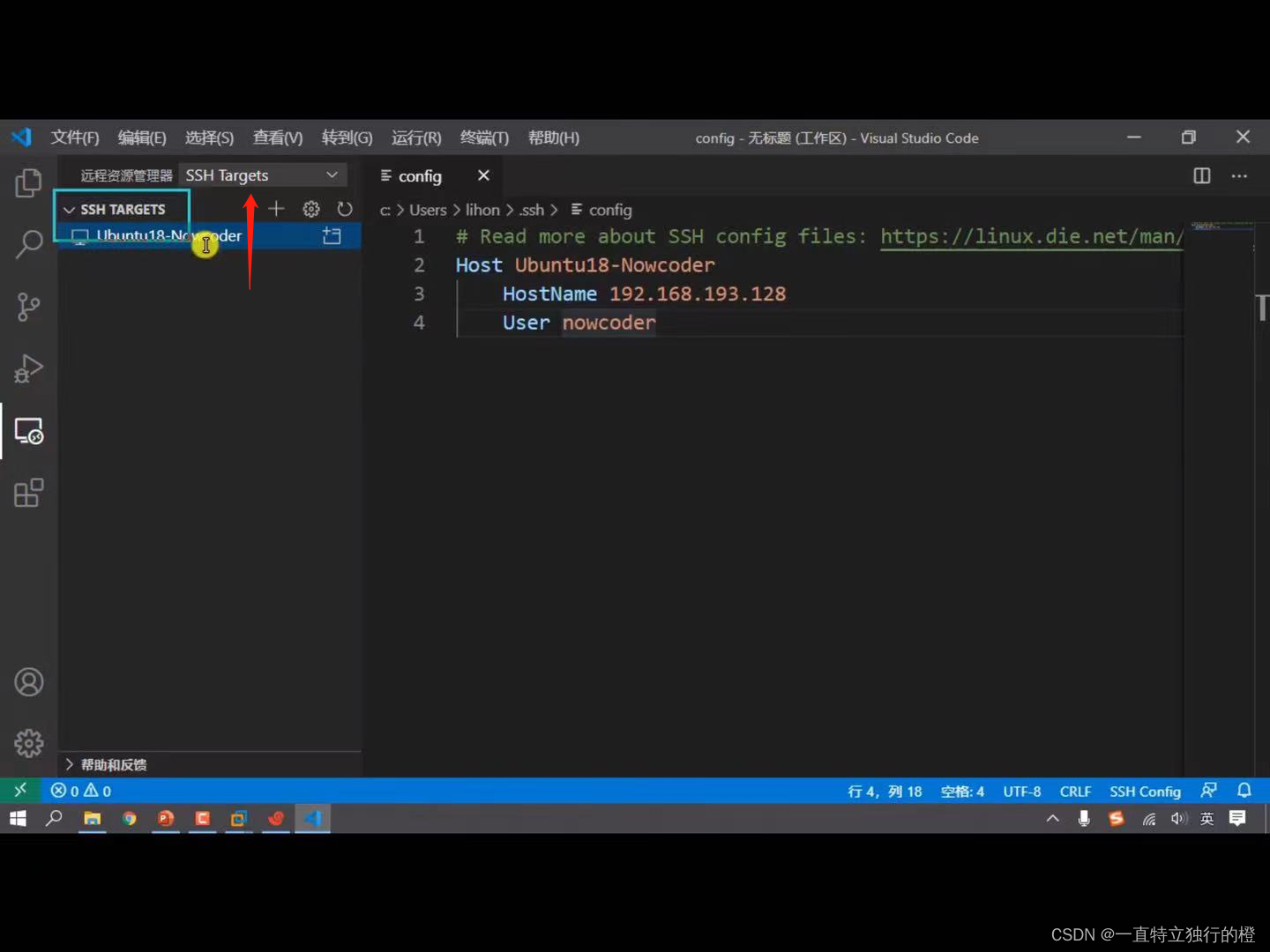Open notifications bell in status bar
Screen dimensions: 1270x952
[x=1244, y=791]
